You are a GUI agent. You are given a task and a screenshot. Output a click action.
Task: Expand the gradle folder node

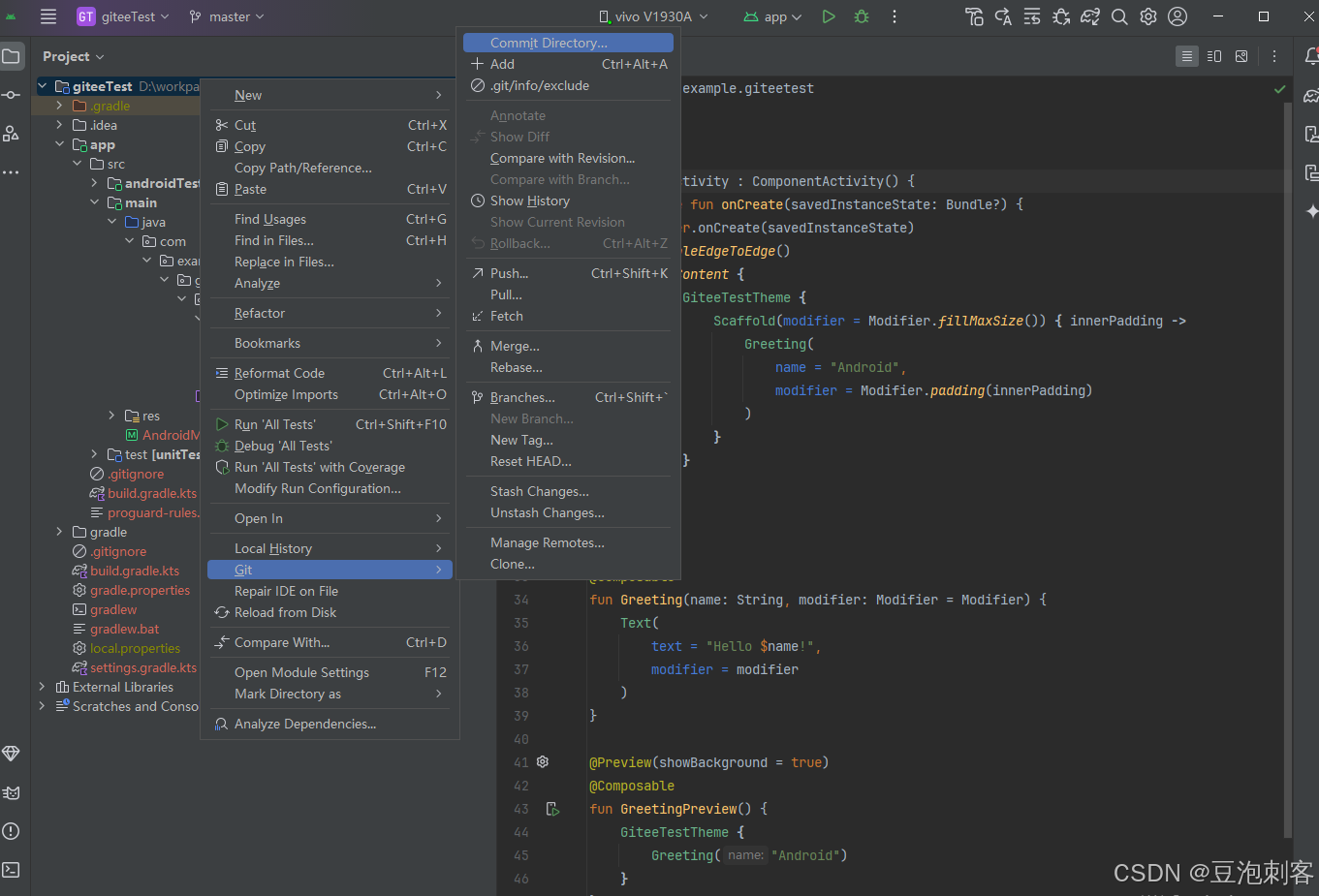click(x=59, y=531)
